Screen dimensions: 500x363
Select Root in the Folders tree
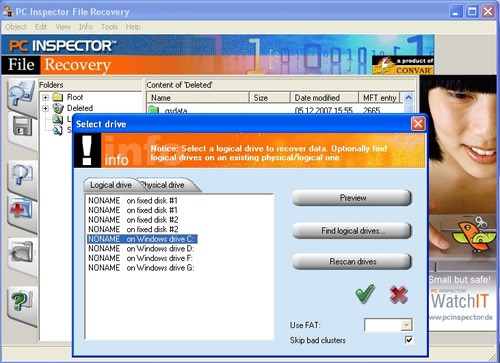pos(75,97)
